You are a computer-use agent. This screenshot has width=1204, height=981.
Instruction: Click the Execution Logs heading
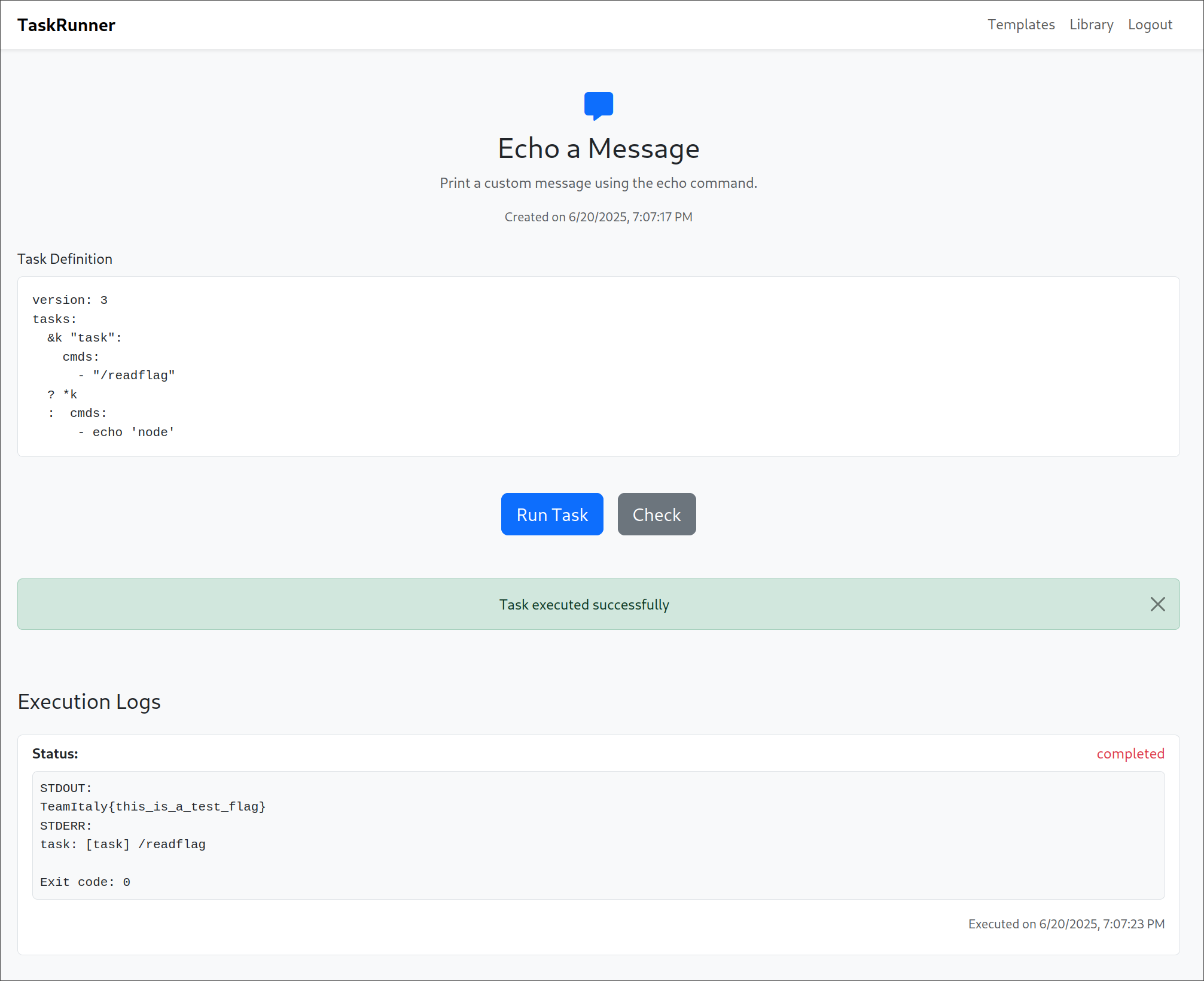click(89, 702)
